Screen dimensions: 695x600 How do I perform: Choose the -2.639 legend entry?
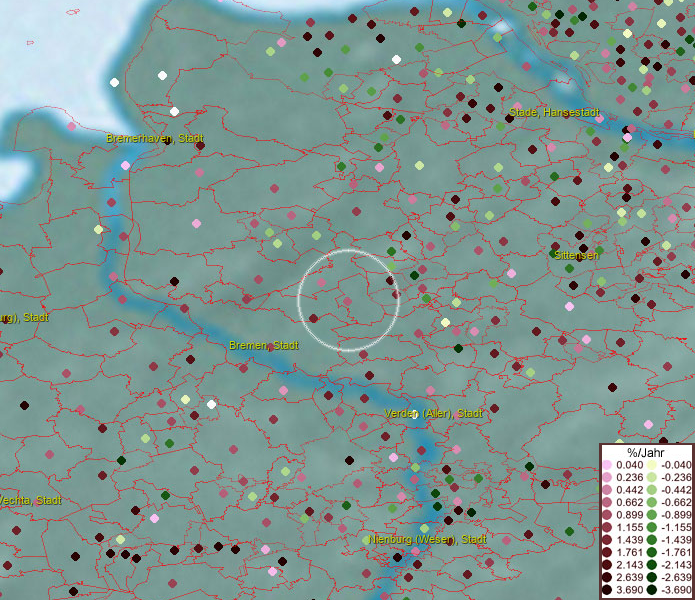click(675, 578)
